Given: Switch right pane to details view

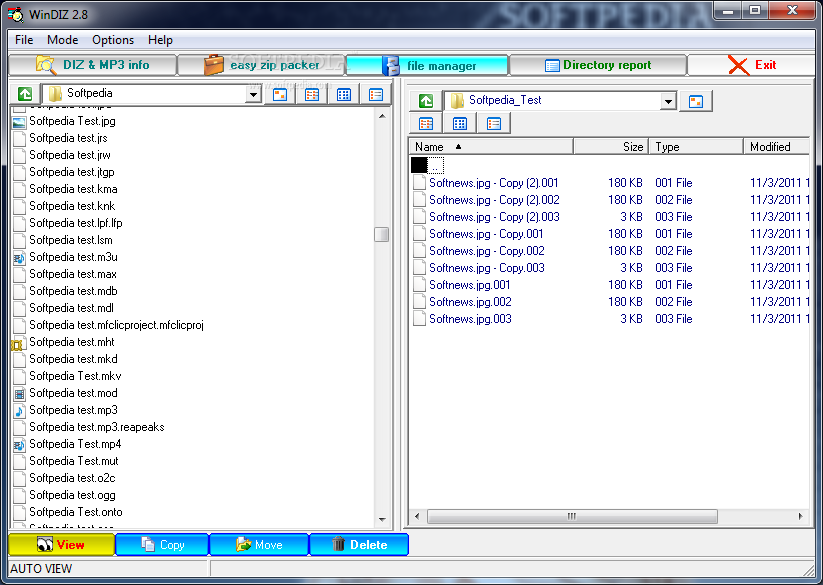Looking at the screenshot, I should 494,124.
